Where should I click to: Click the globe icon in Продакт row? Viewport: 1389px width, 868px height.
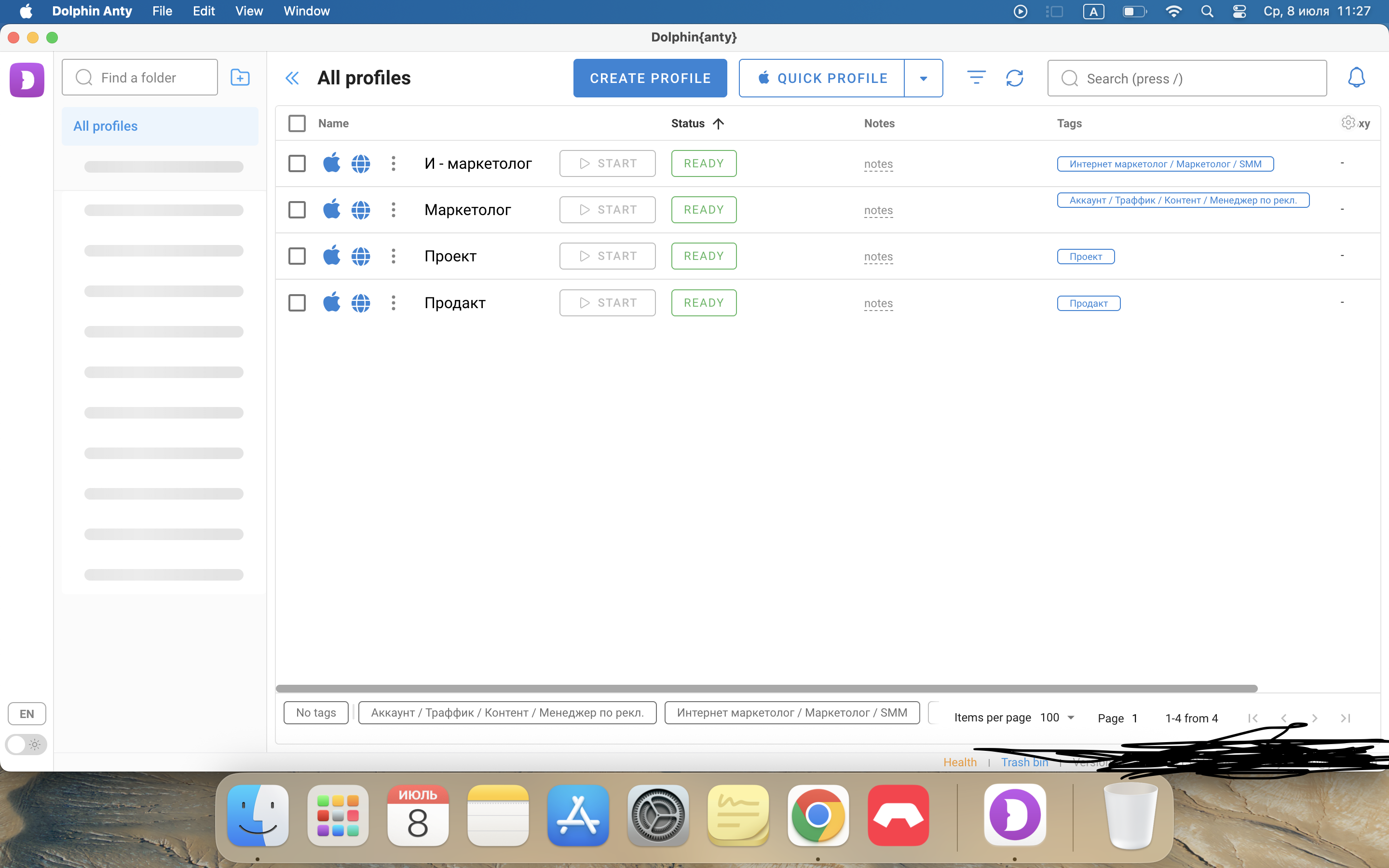[360, 302]
